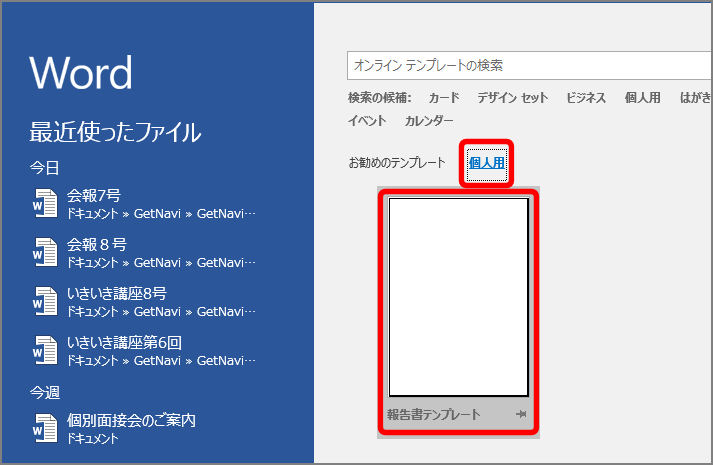Click the Word document icon beside 個別面接会のご案内

pos(45,428)
